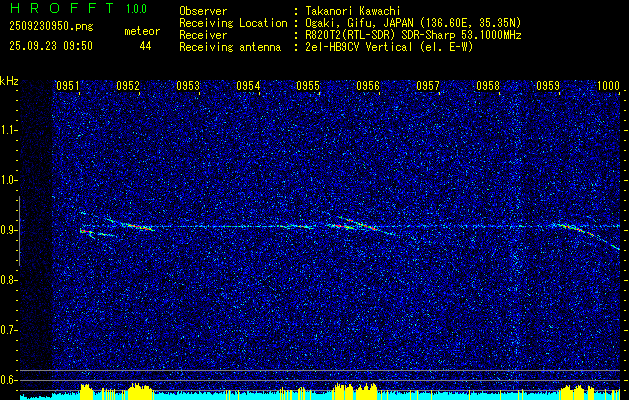
Task: Click the 0.8 kHz axis label
Action: coord(8,280)
